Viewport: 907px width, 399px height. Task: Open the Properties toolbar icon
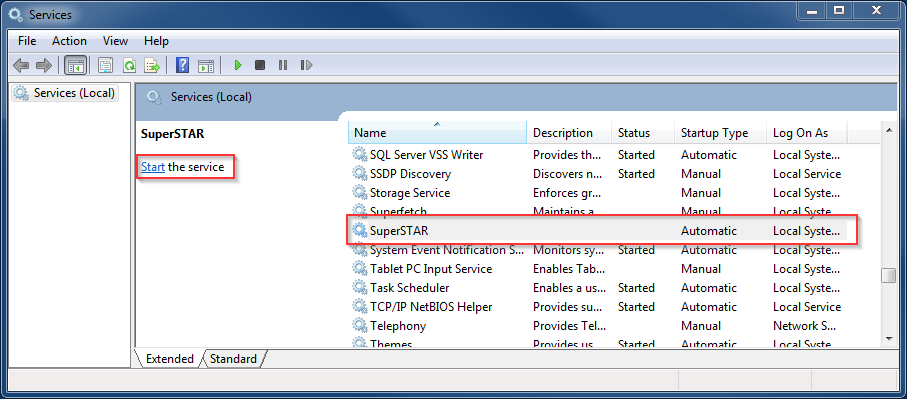tap(105, 65)
